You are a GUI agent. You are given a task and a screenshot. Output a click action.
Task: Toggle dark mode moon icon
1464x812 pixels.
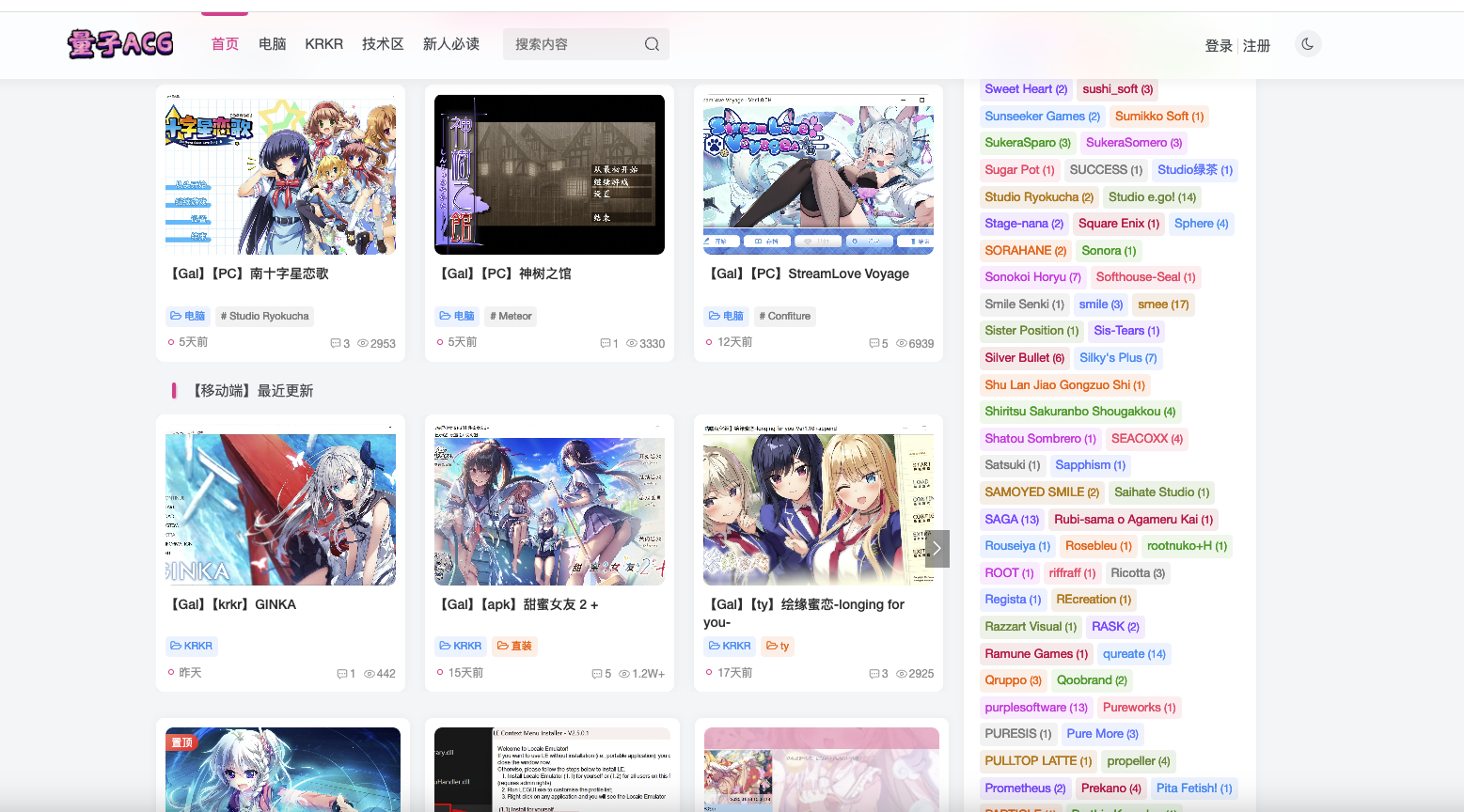[1307, 44]
